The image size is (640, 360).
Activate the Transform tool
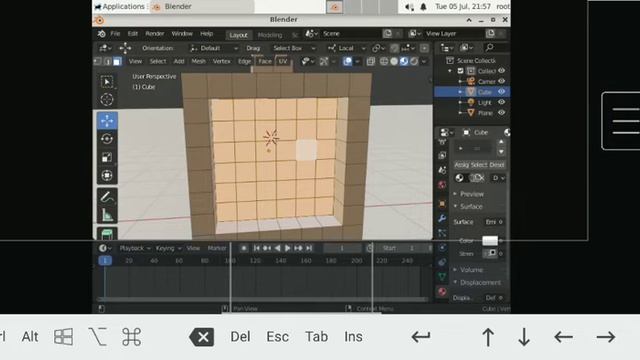click(107, 175)
